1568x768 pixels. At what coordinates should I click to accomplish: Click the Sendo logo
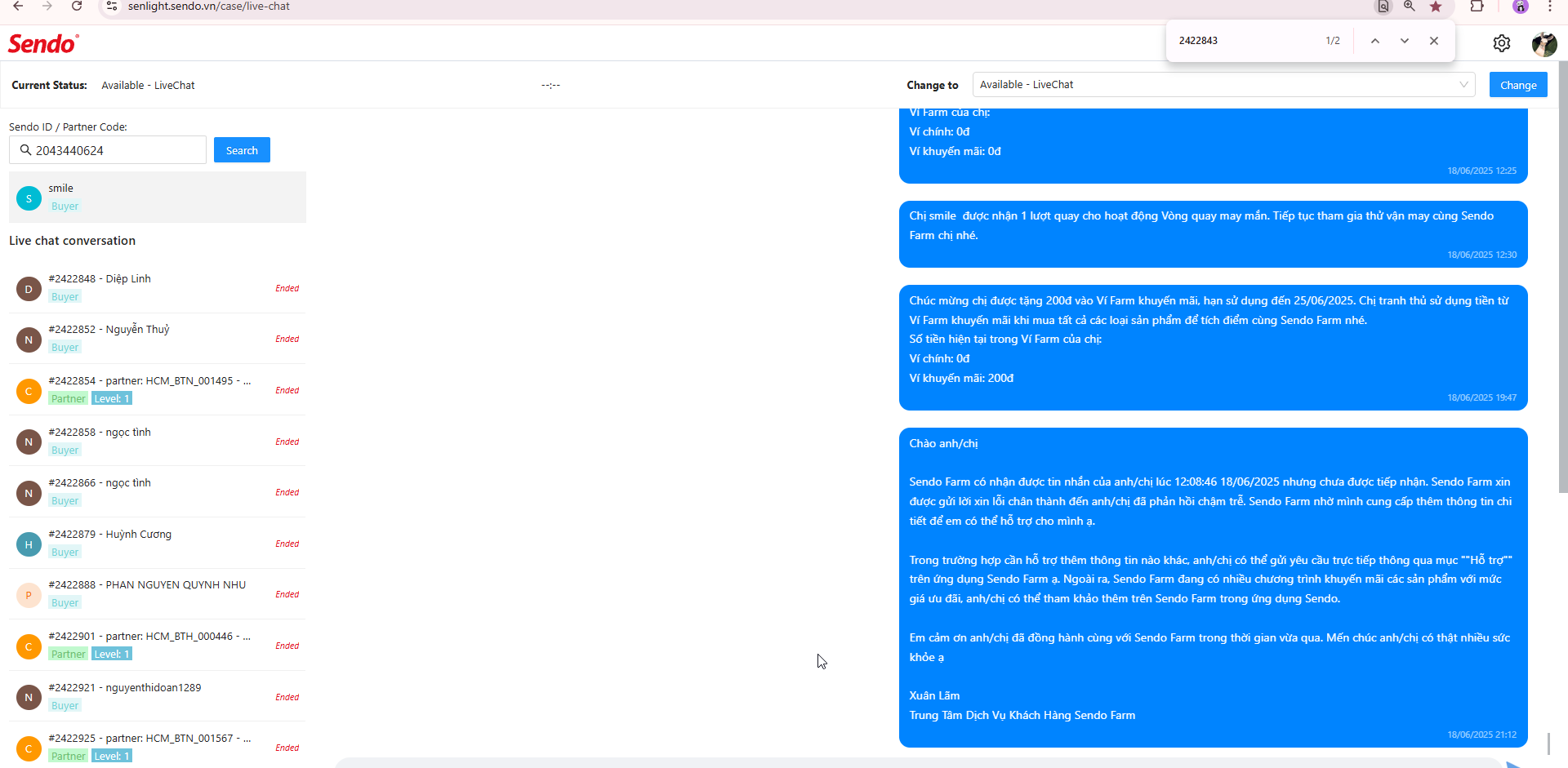pos(43,43)
